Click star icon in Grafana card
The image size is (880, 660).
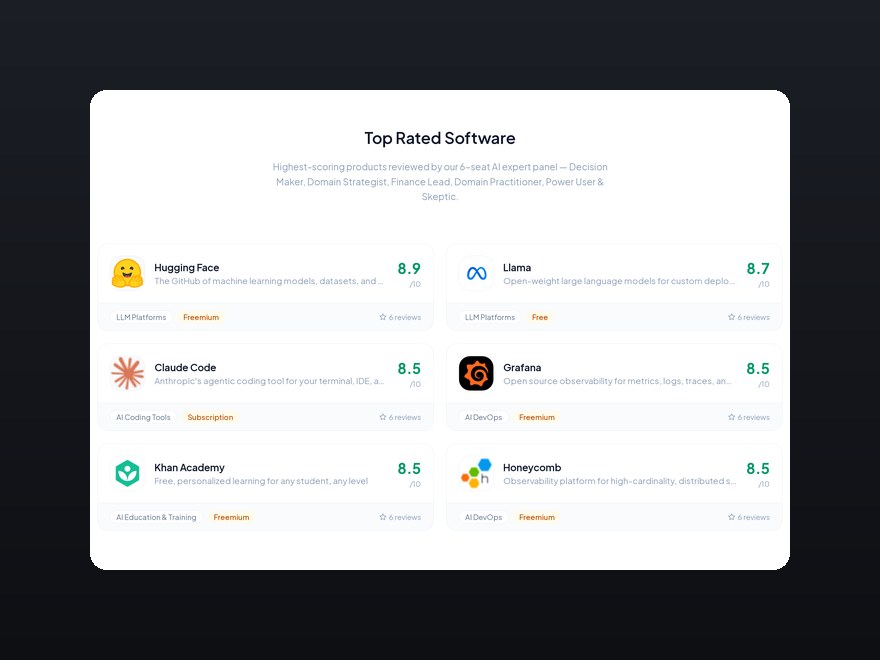coord(731,417)
